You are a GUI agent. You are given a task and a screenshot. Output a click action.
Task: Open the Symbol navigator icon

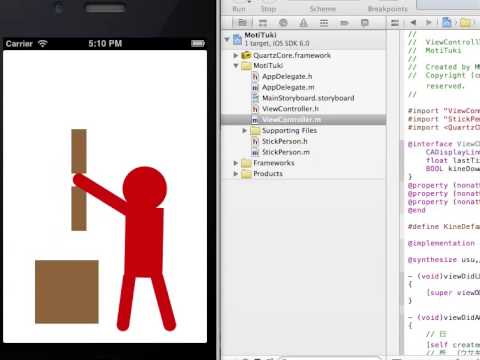click(263, 23)
